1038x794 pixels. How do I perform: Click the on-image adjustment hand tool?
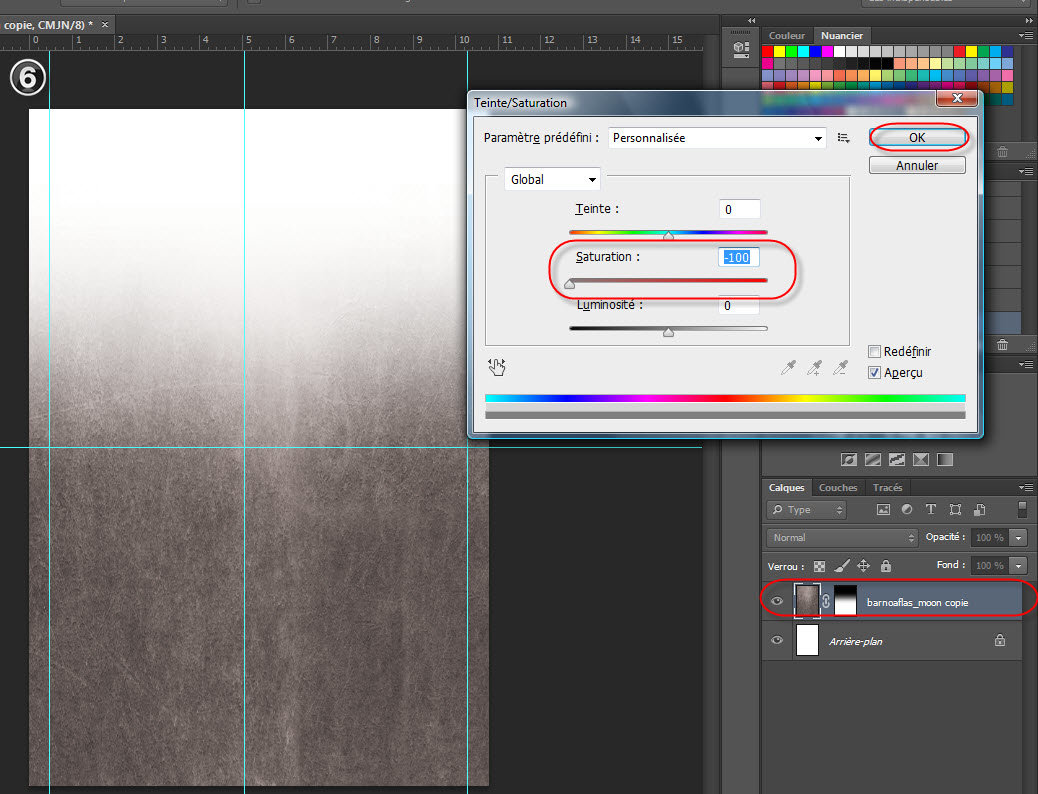[x=497, y=367]
